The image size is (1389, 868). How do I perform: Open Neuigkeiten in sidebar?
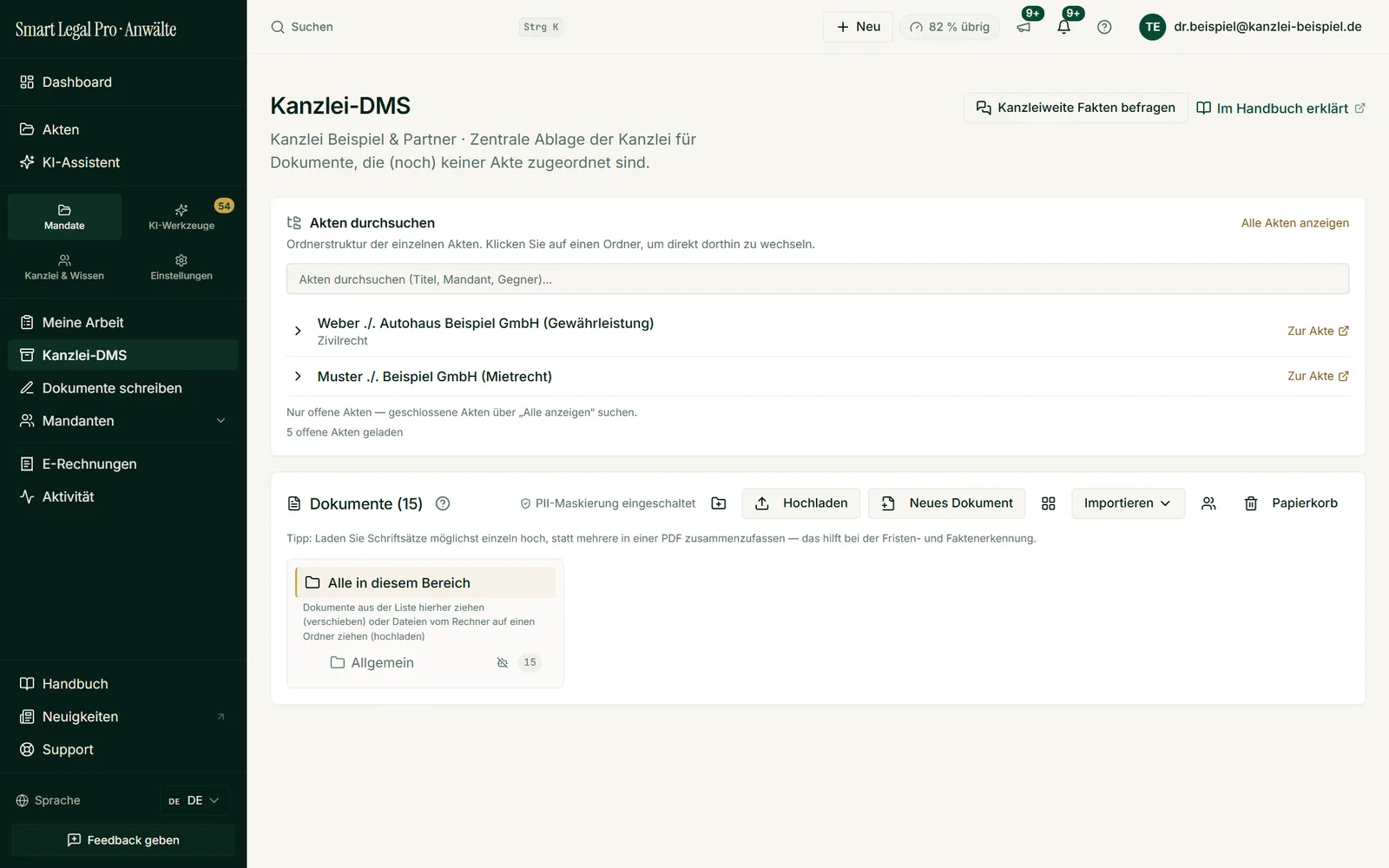(x=123, y=717)
